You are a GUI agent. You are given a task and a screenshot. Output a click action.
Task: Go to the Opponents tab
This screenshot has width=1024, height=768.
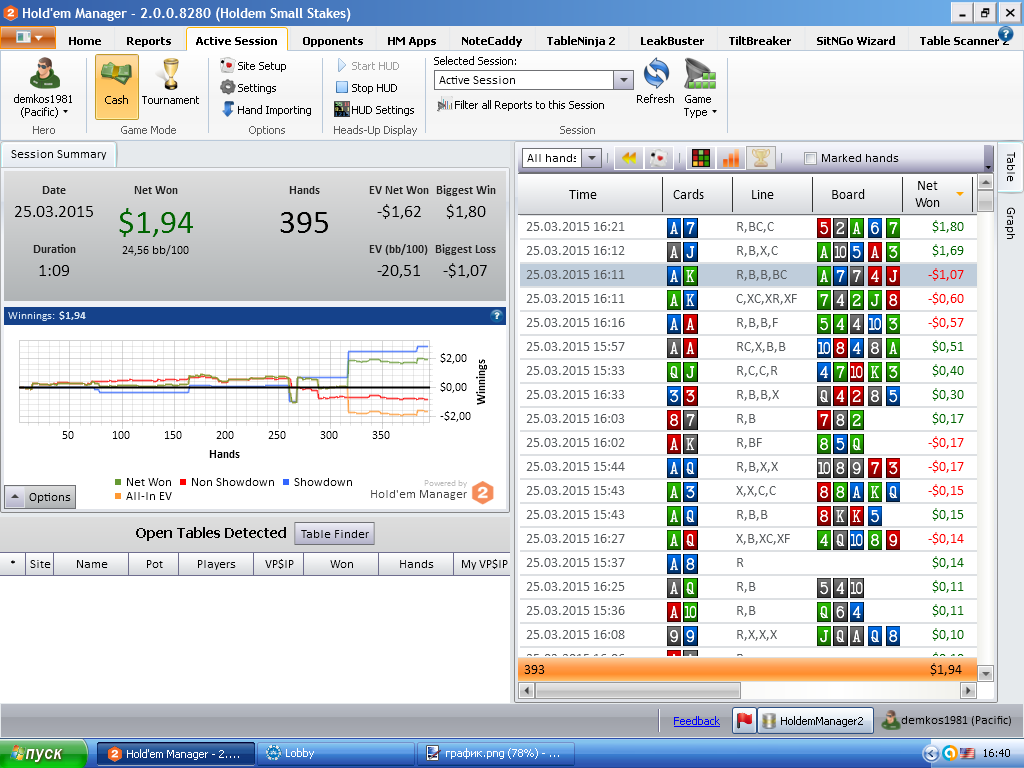tap(332, 40)
